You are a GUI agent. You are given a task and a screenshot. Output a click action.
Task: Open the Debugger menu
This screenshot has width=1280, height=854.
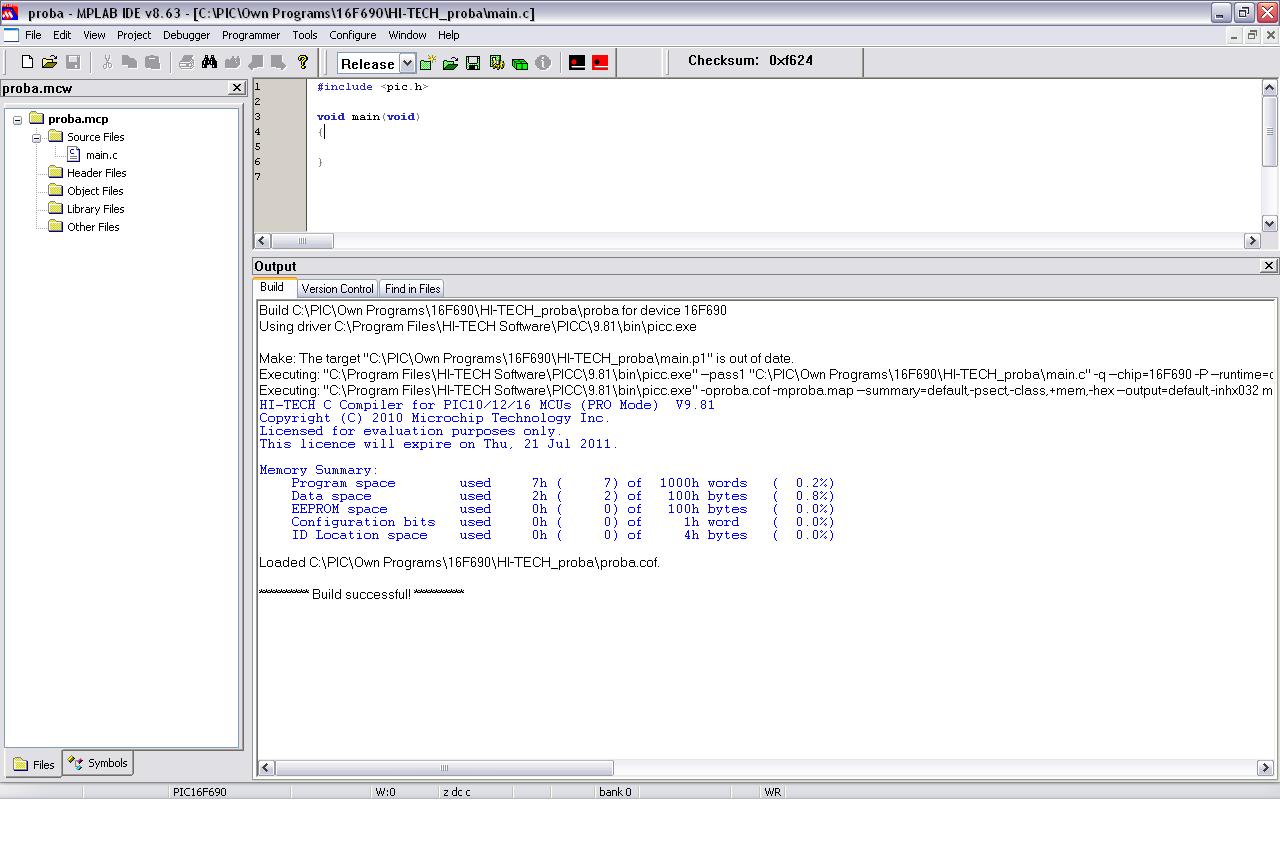click(x=186, y=35)
